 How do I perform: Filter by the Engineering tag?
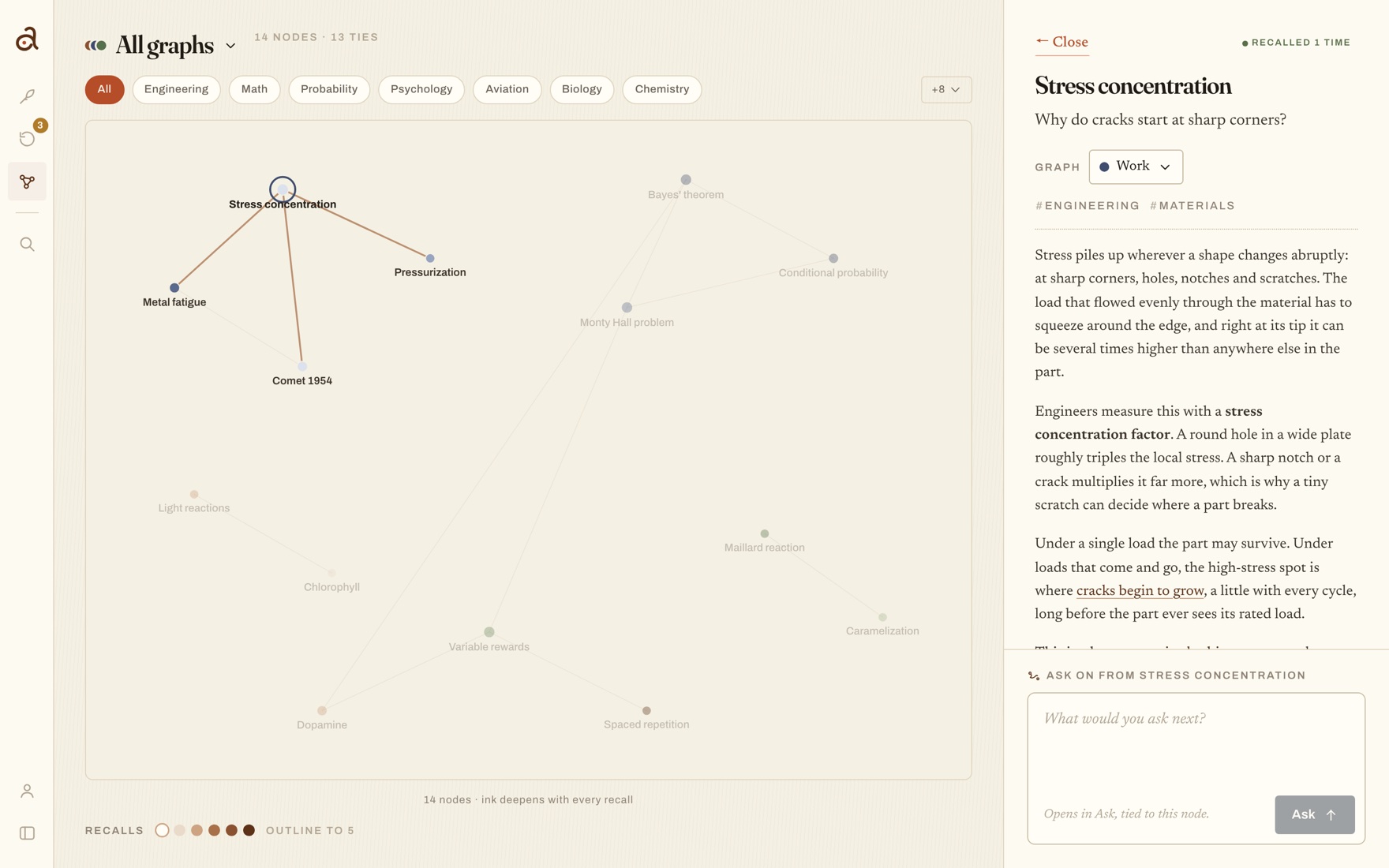[x=176, y=89]
